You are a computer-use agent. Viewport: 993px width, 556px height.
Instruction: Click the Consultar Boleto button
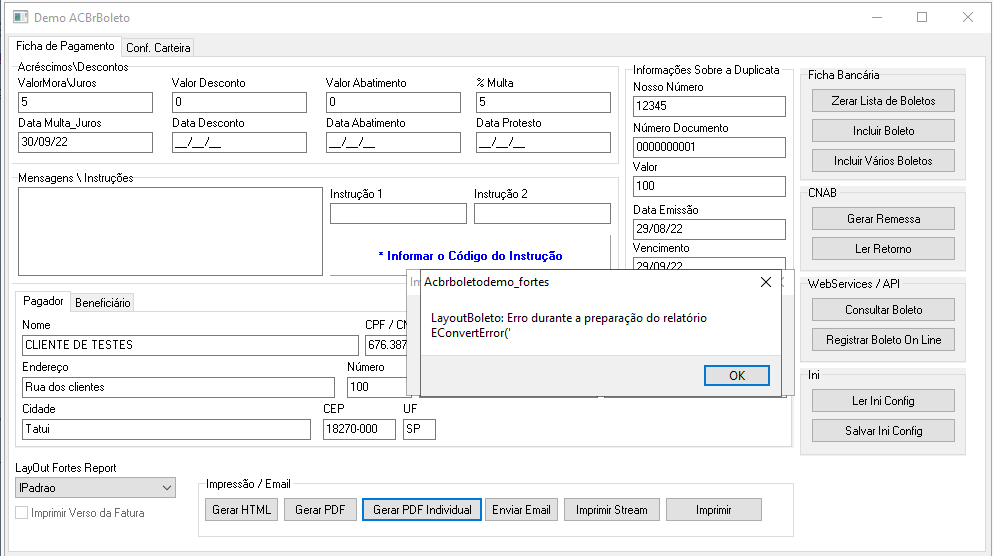[x=883, y=310]
